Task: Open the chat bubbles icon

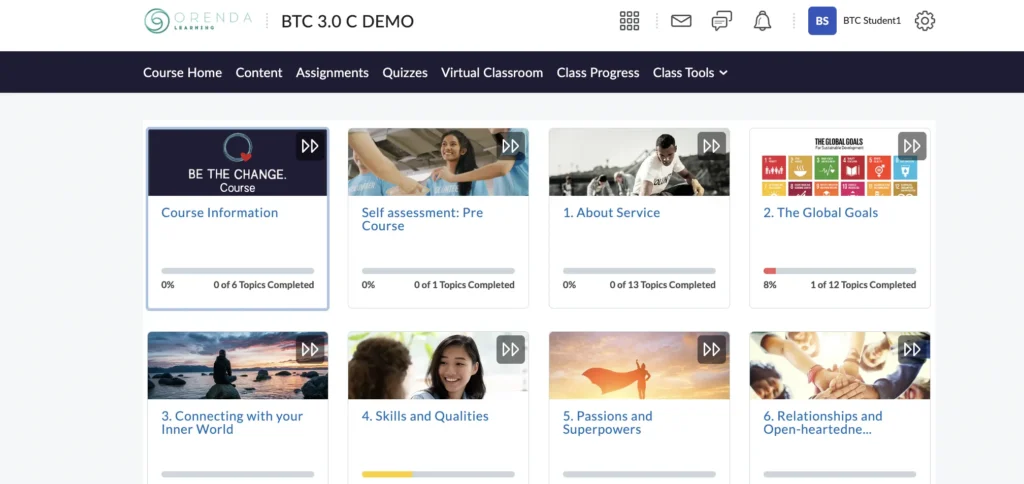Action: (721, 21)
